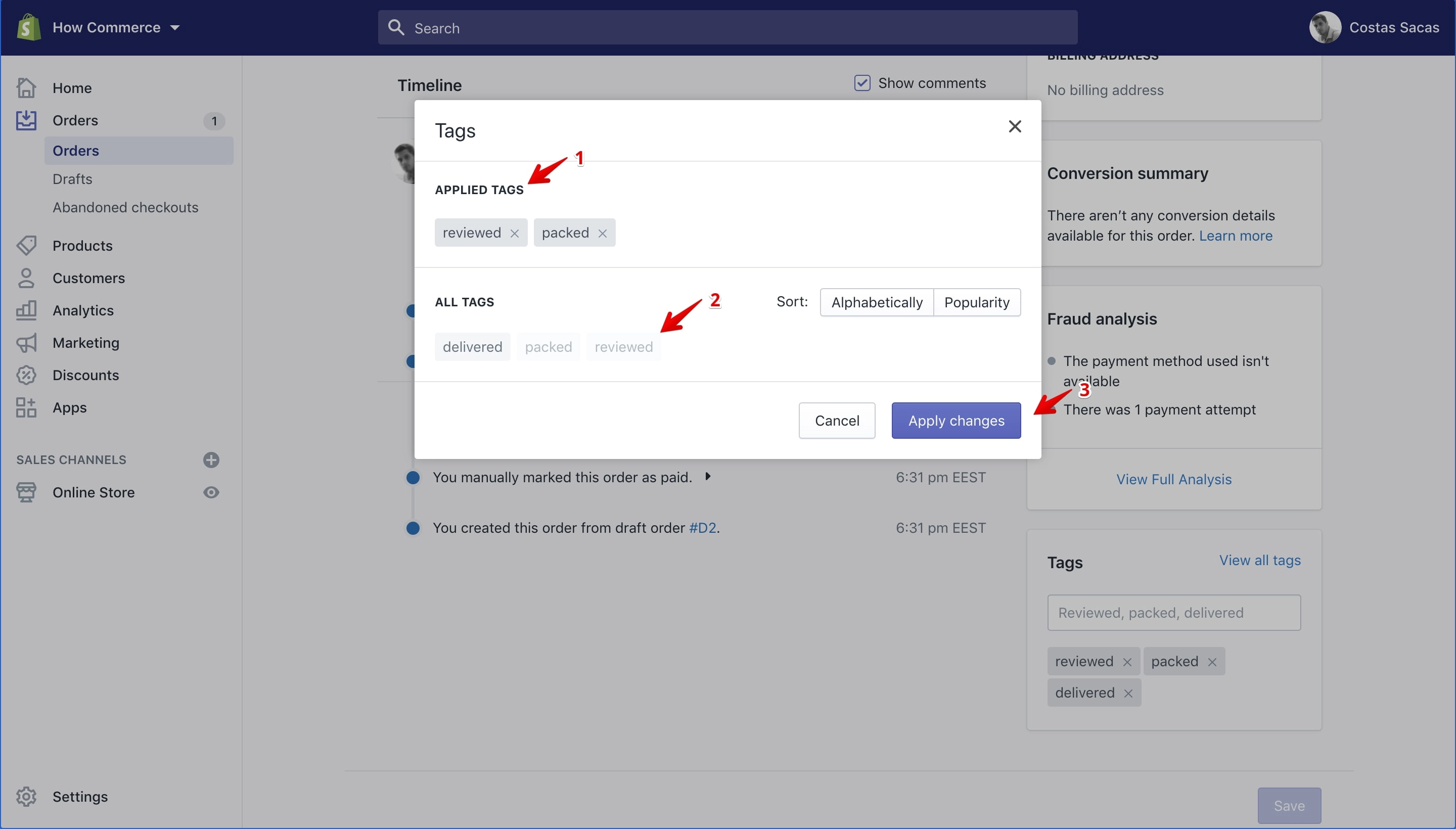Click the search magnifier icon

(396, 27)
